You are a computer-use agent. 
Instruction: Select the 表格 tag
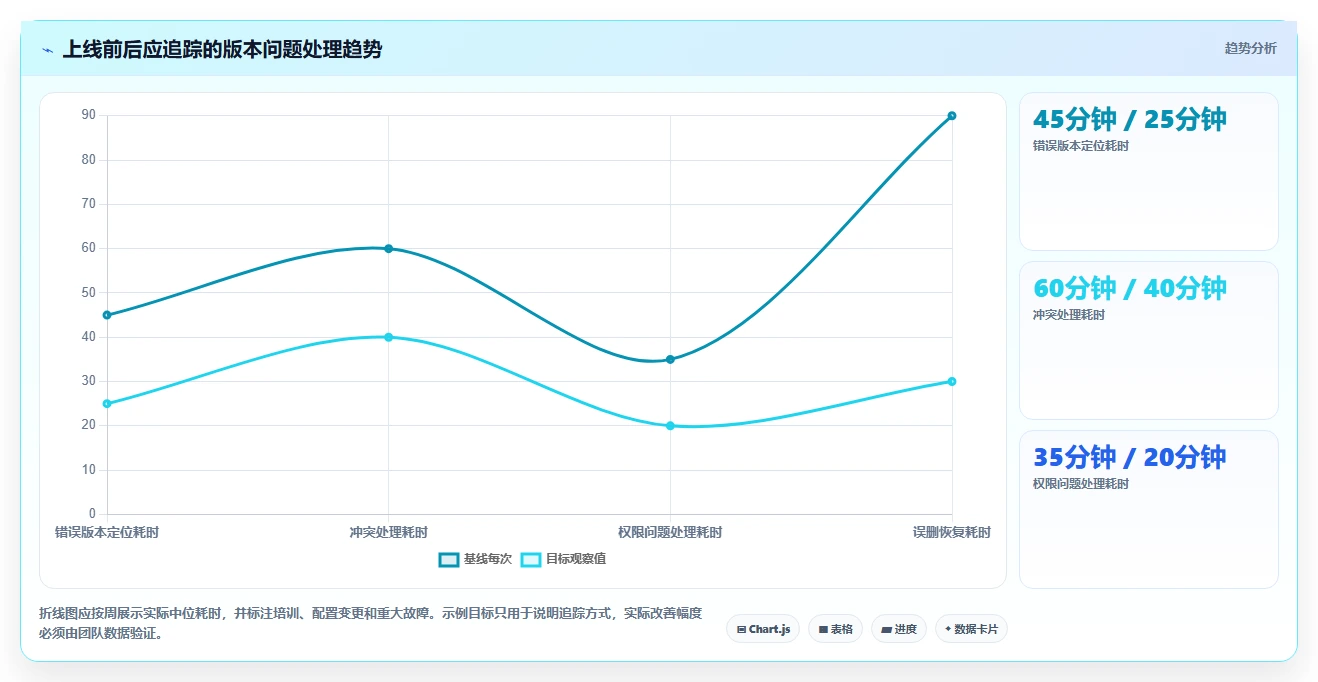tap(835, 629)
